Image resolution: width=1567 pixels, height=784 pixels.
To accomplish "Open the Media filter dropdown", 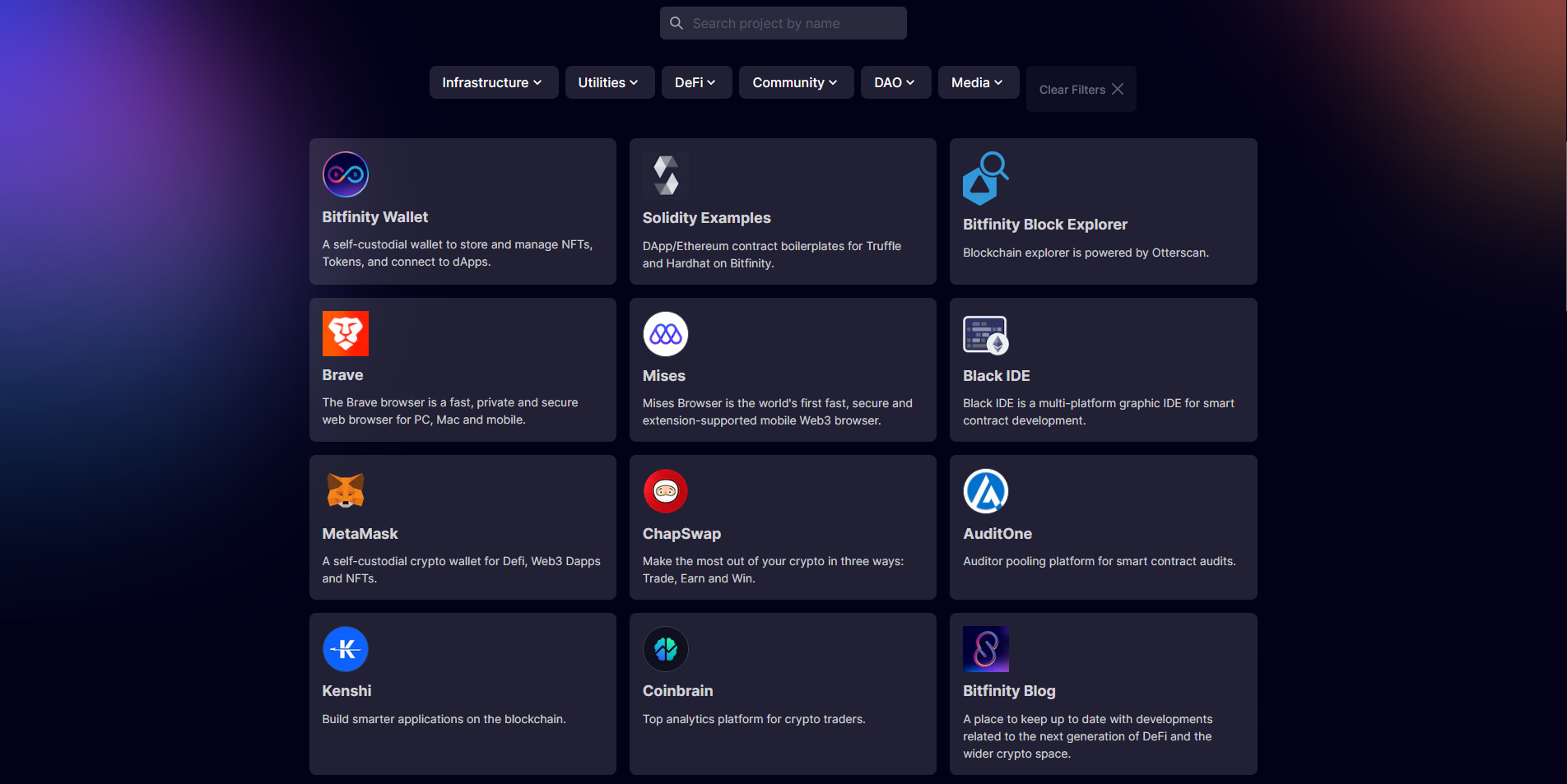I will [x=978, y=82].
